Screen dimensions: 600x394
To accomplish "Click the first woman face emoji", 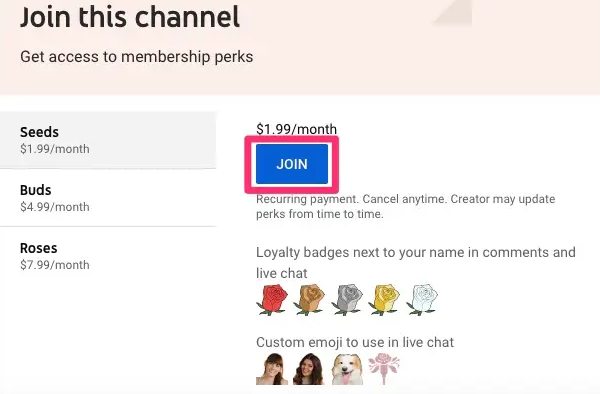I will coord(272,369).
